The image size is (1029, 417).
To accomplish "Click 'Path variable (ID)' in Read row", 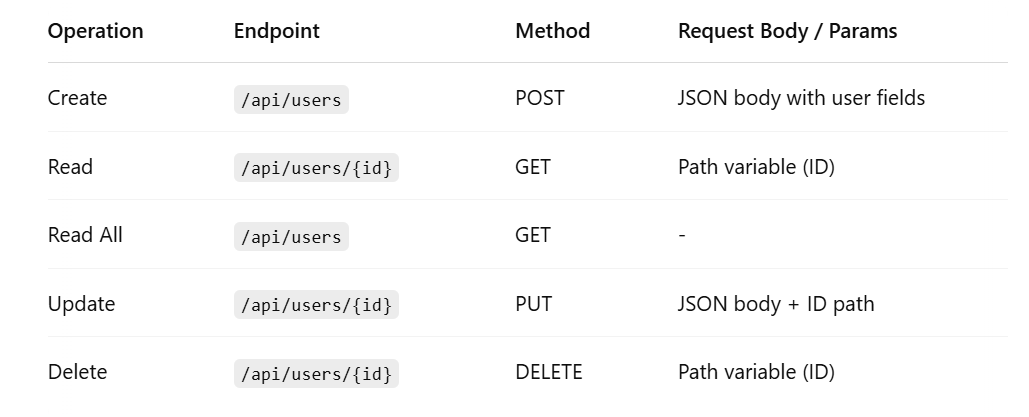I will [x=756, y=167].
